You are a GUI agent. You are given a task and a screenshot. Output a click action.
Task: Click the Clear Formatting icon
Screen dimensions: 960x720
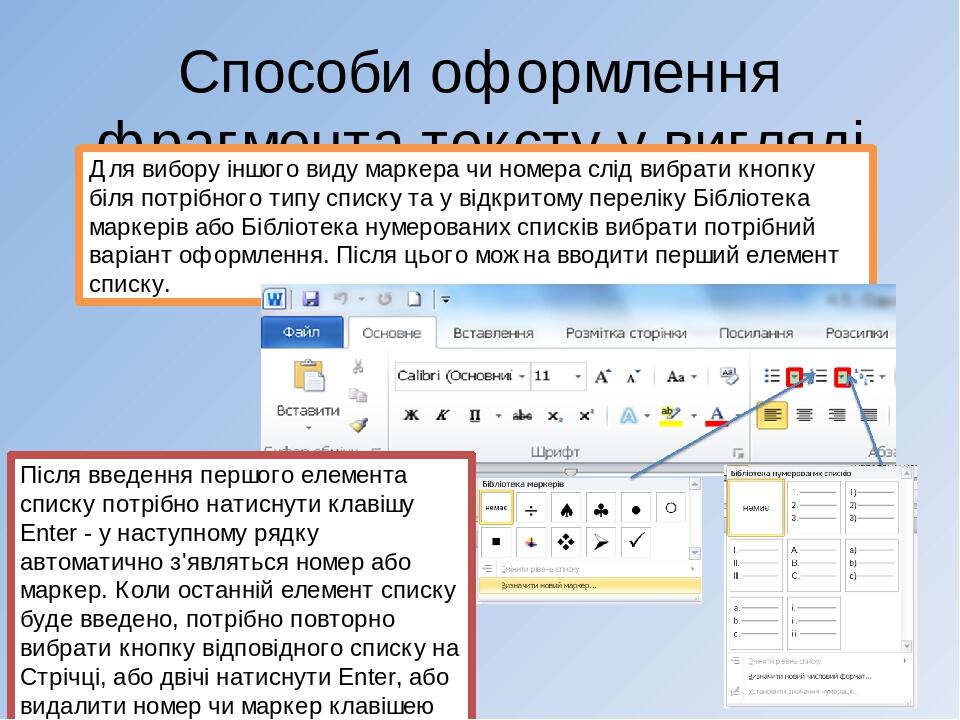coord(729,376)
